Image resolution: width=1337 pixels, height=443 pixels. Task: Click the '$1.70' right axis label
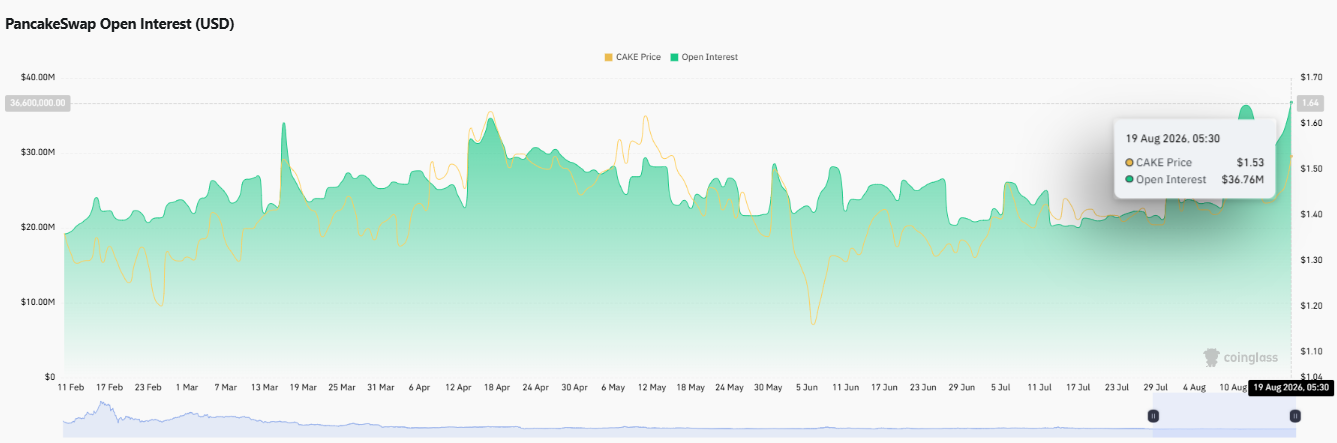pos(1311,77)
